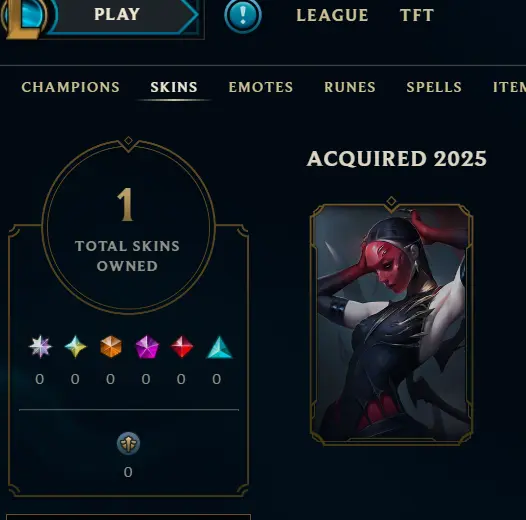
Task: Open the ITEMS tab
Action: pos(509,87)
